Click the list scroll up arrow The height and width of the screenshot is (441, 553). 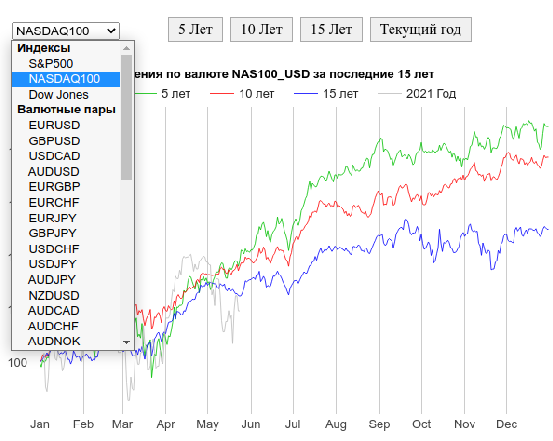pyautogui.click(x=126, y=48)
